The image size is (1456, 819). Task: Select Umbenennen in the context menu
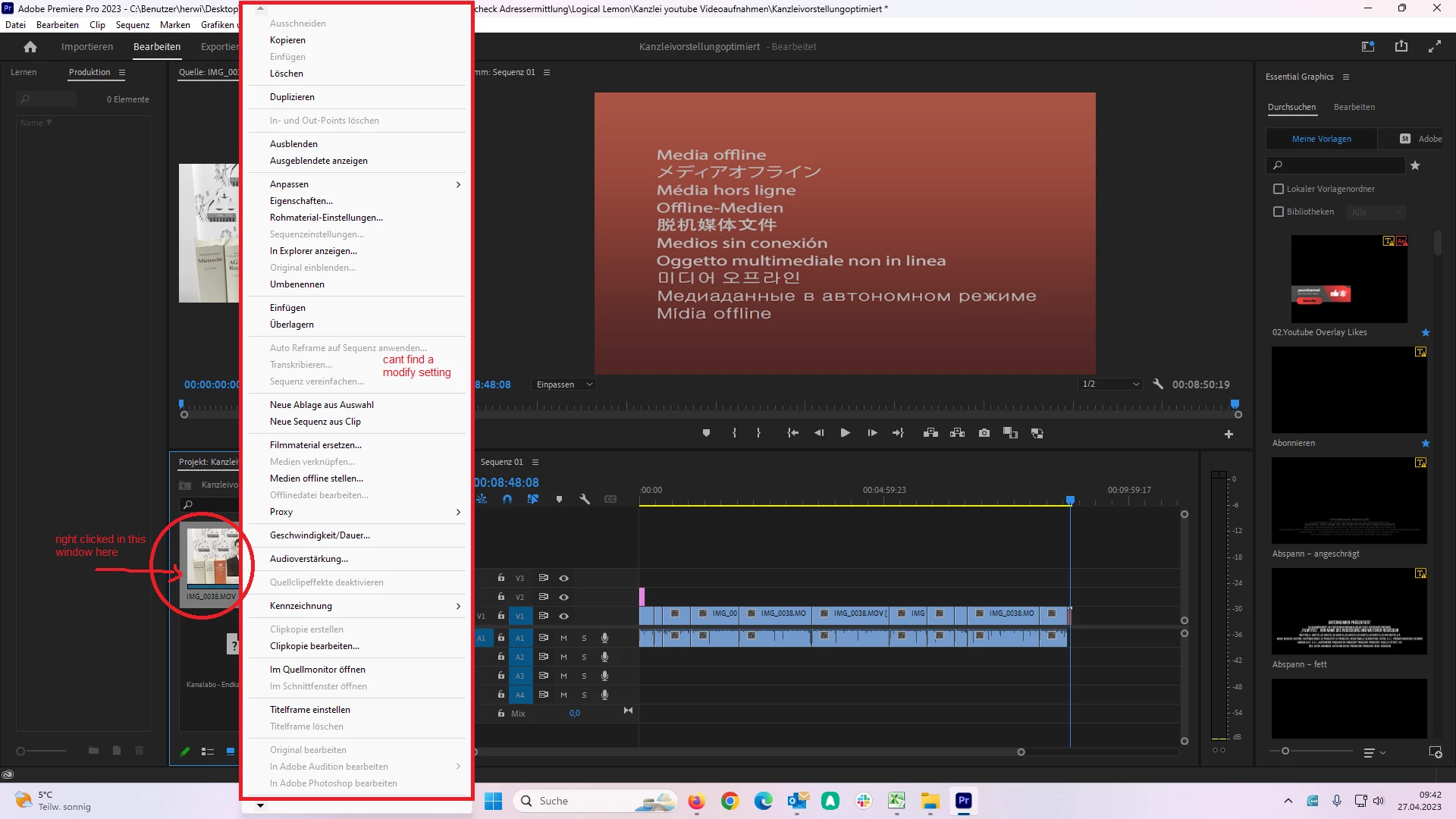pos(297,284)
